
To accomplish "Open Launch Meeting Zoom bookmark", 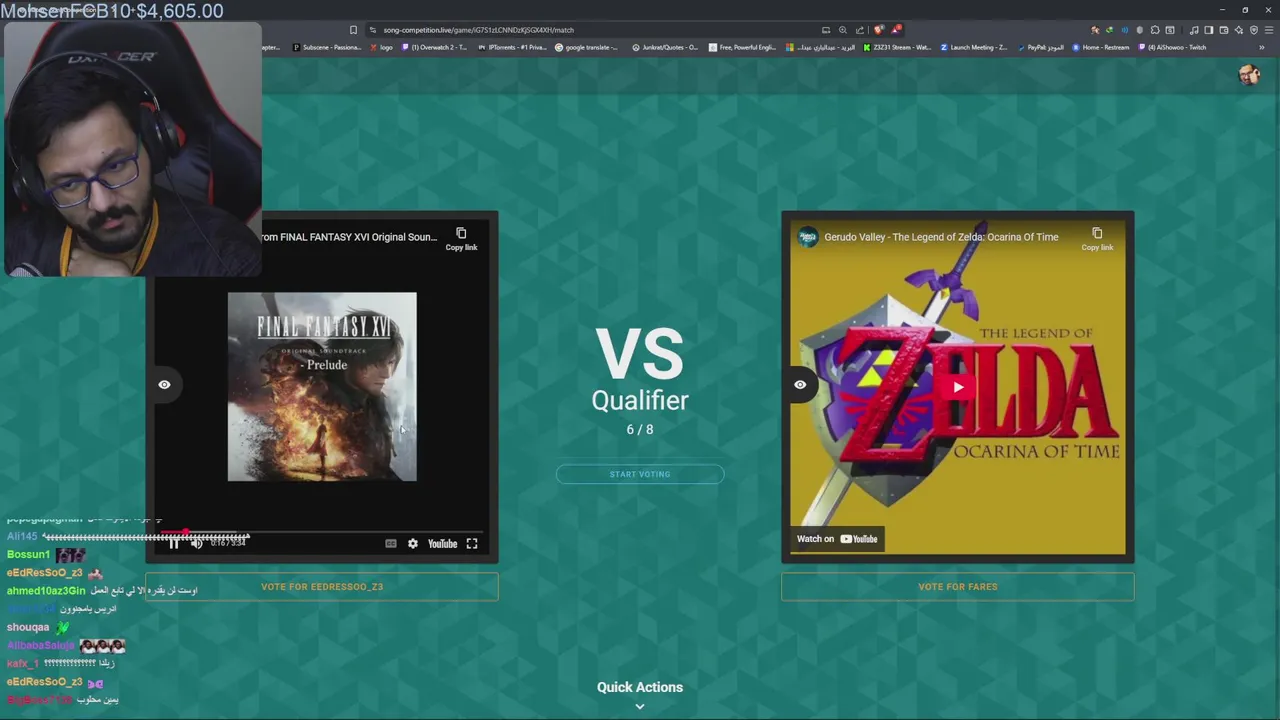I will [x=974, y=47].
